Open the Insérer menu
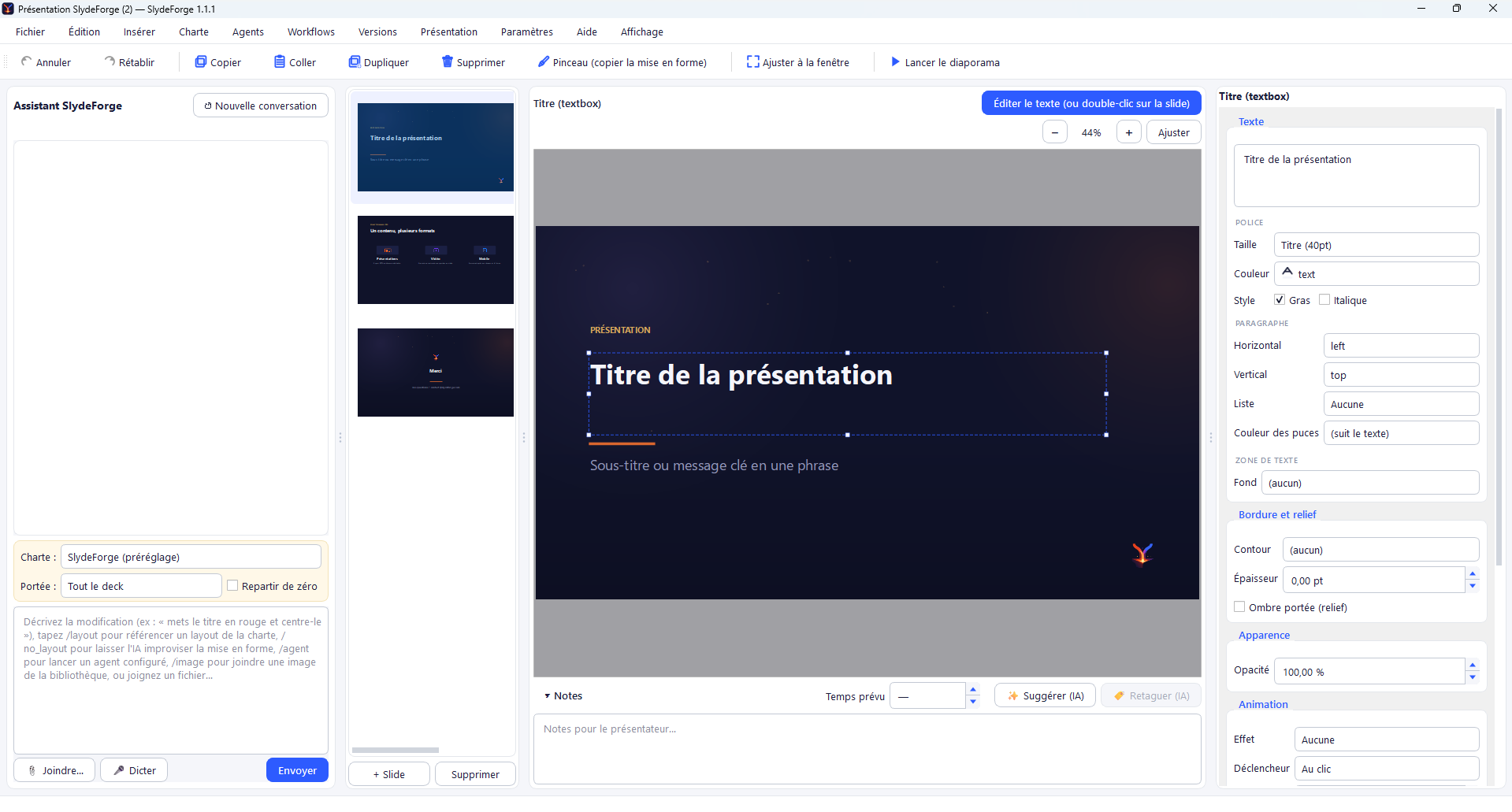This screenshot has height=812, width=1512. [x=139, y=32]
